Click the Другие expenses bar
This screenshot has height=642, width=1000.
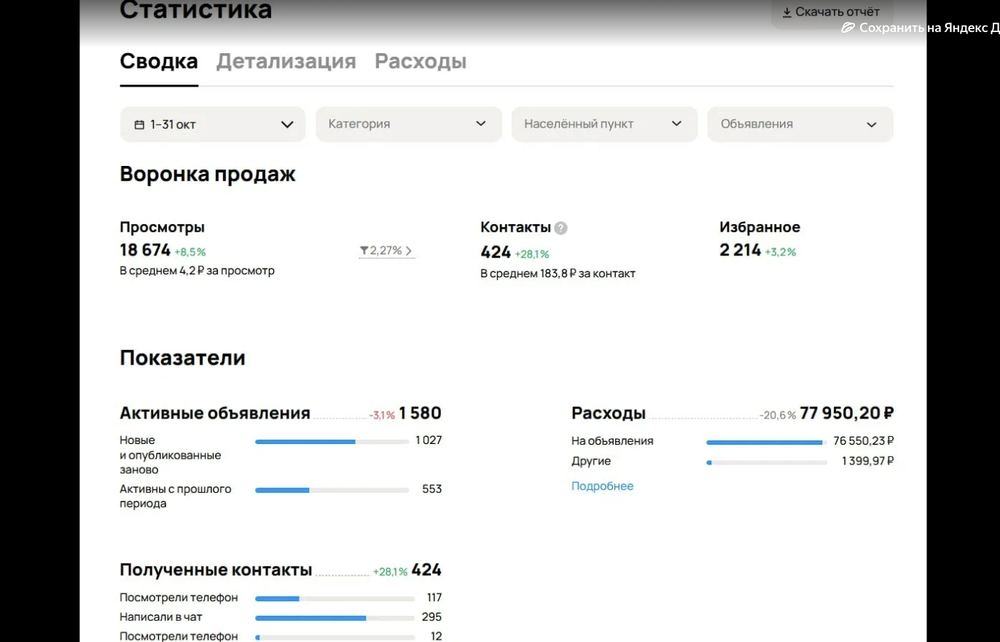[766, 462]
